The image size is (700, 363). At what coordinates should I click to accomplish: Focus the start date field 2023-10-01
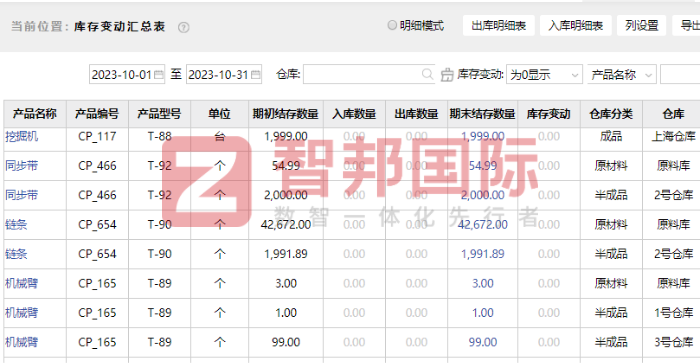(127, 75)
